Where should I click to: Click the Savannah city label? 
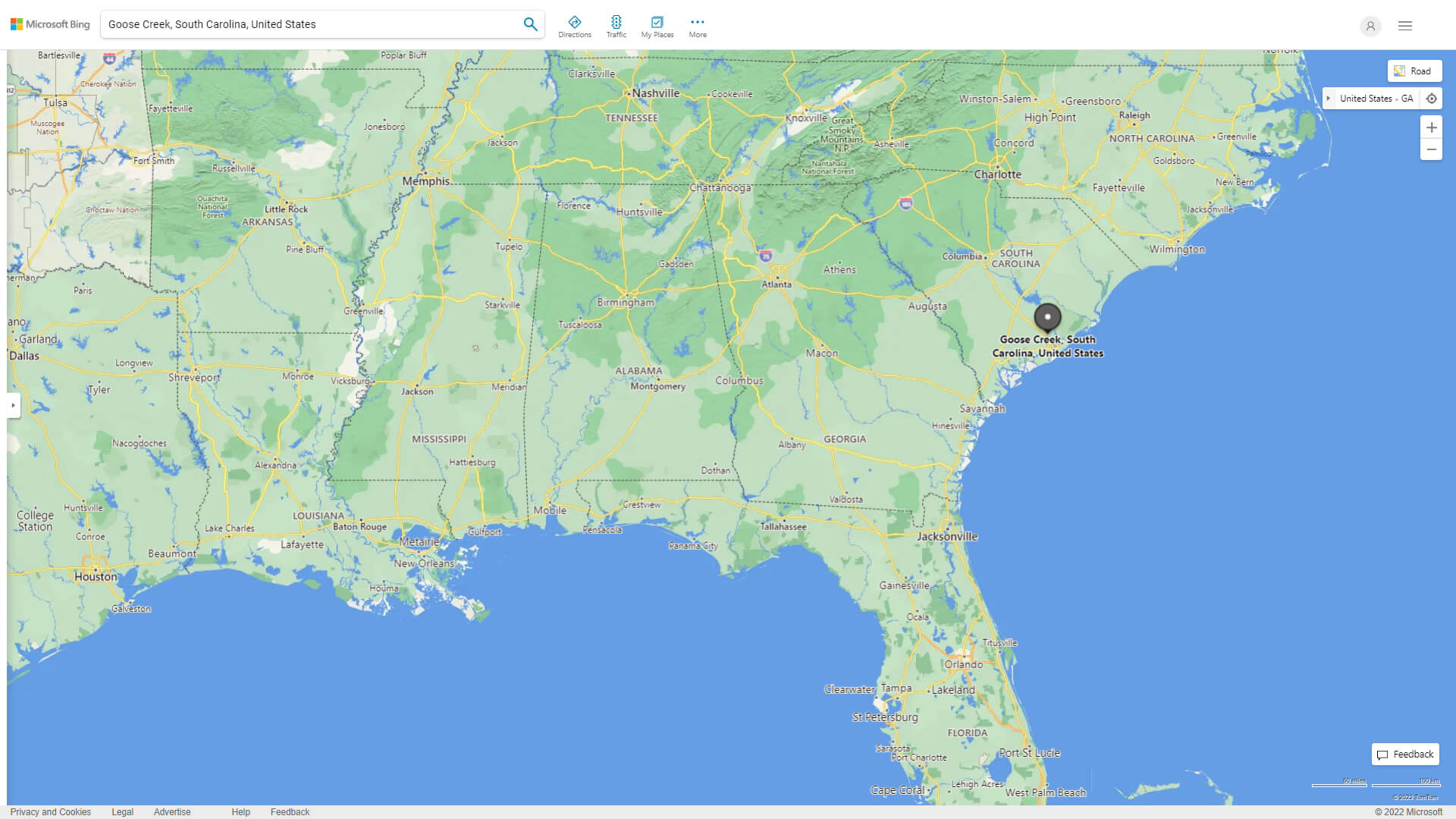click(982, 409)
